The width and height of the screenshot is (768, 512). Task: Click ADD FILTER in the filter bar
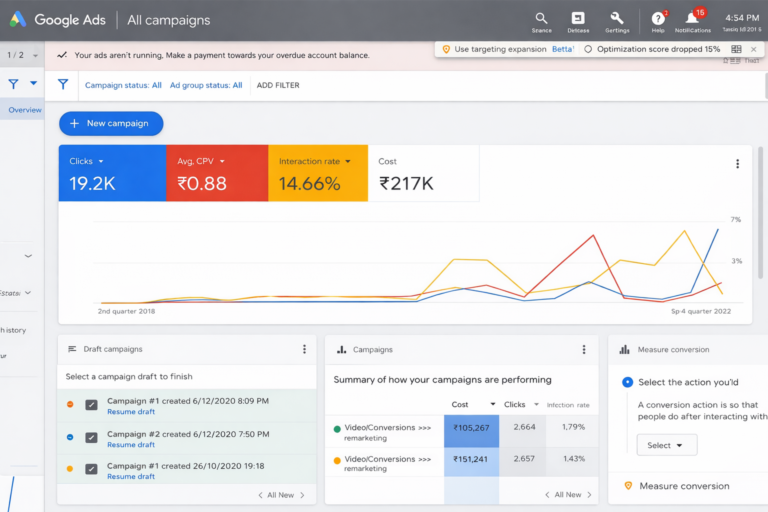click(x=278, y=85)
